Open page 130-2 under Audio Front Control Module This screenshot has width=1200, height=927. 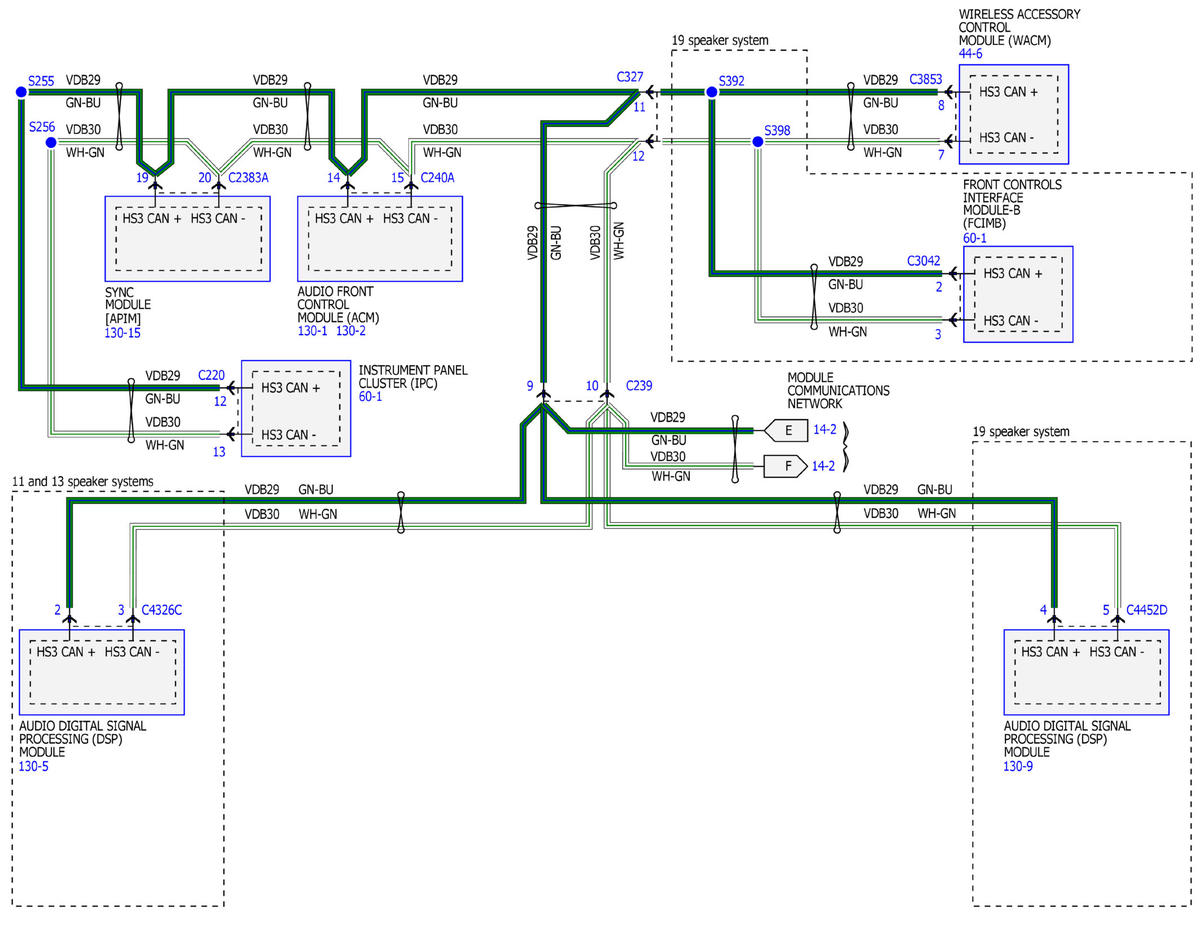[353, 331]
